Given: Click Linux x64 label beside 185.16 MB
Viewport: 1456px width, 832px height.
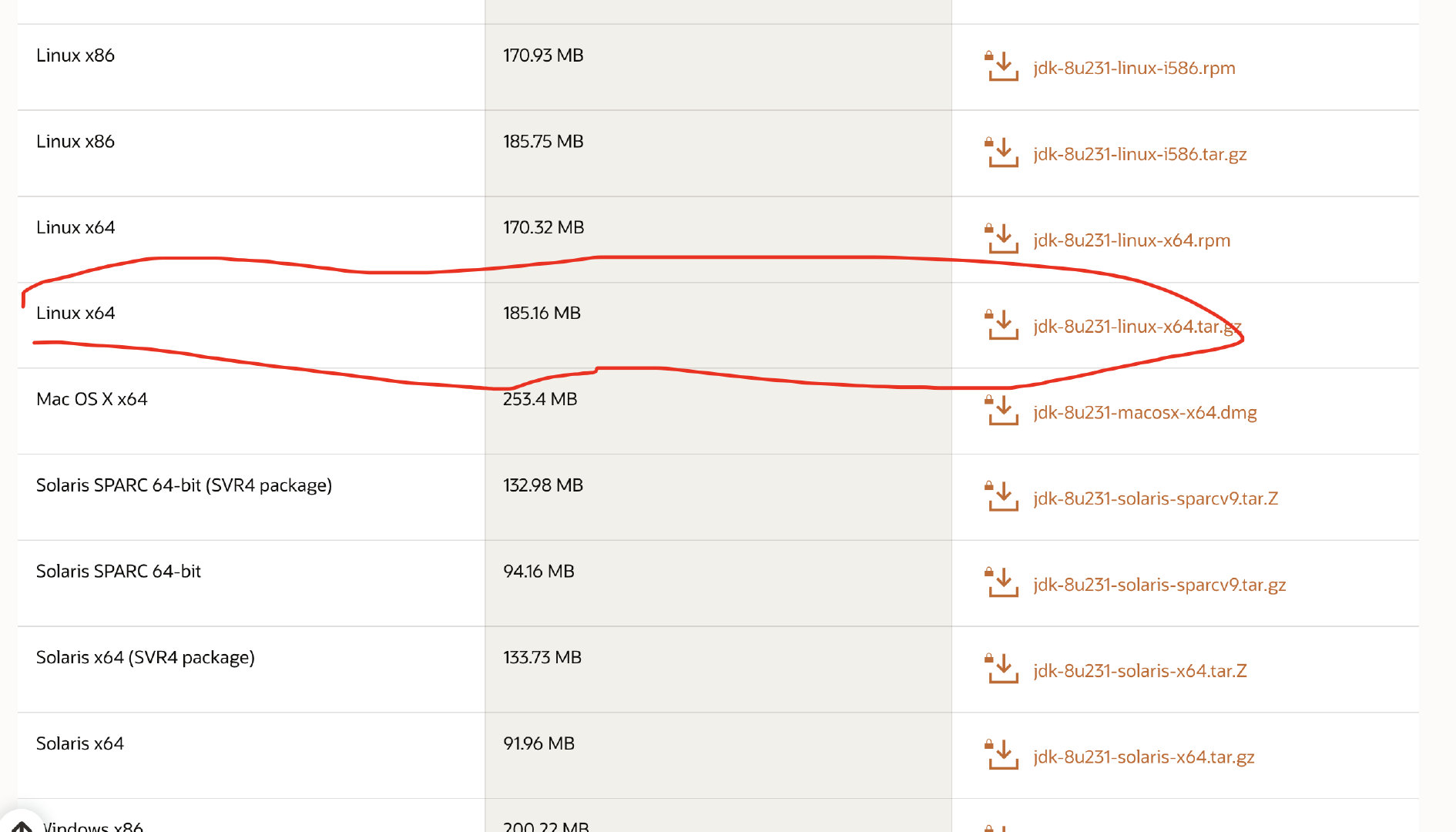Looking at the screenshot, I should point(75,313).
